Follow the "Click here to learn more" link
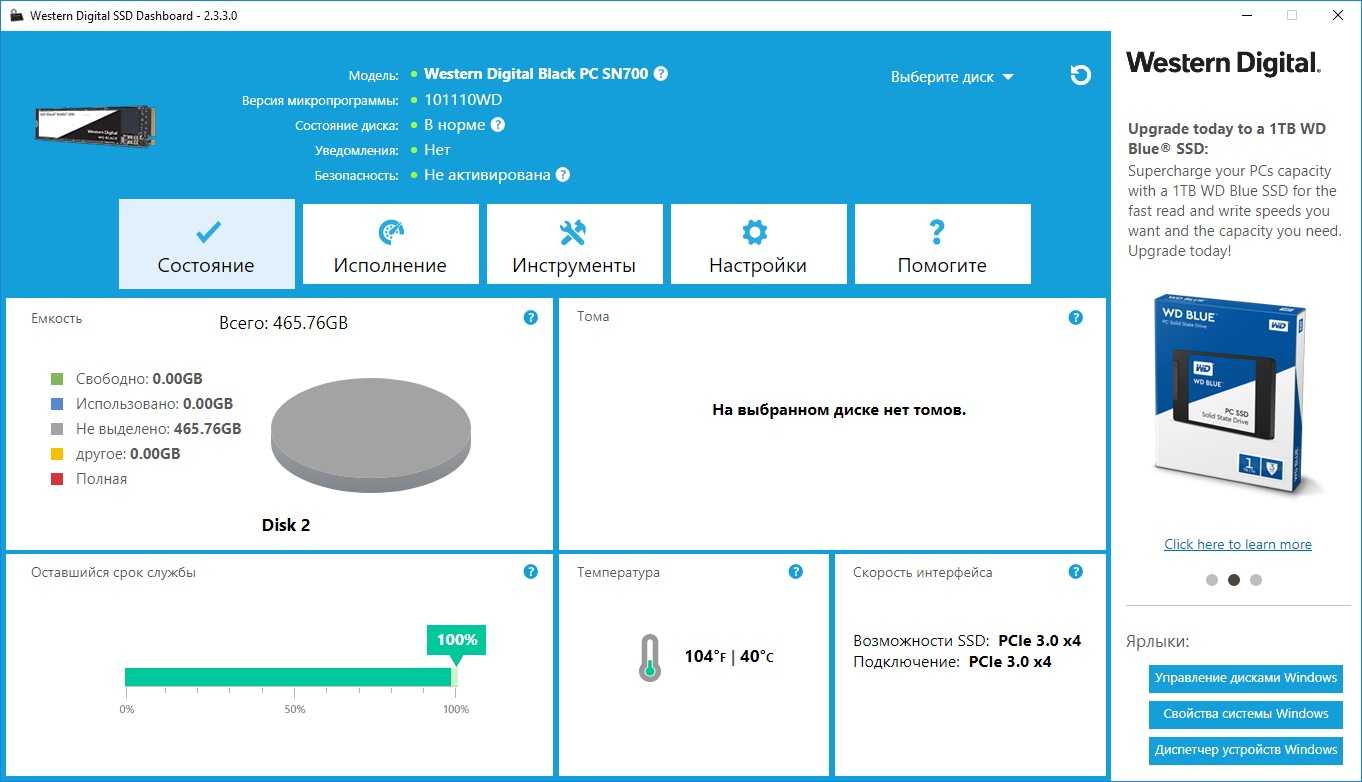The width and height of the screenshot is (1362, 782). pos(1238,544)
